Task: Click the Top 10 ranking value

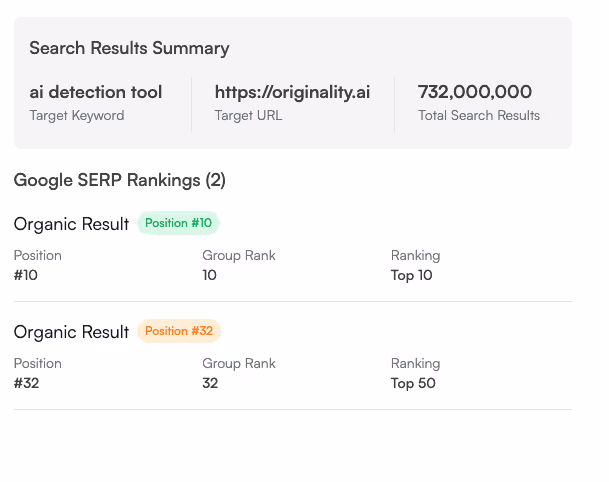Action: tap(412, 275)
